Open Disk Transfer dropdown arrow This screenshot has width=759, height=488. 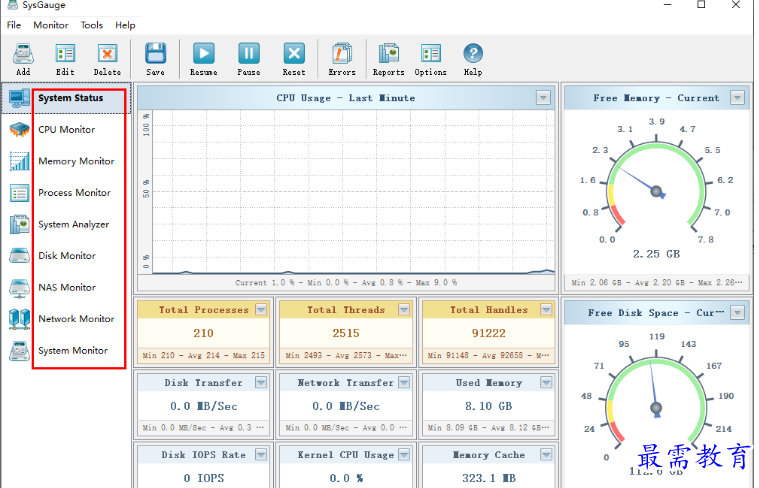pos(261,382)
